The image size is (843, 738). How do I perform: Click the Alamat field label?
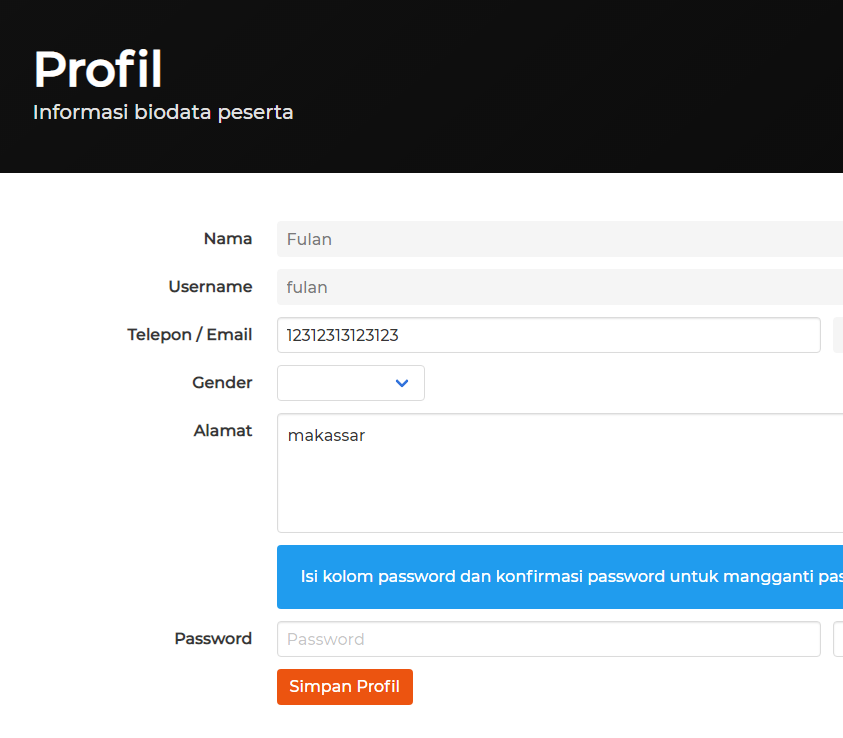tap(223, 431)
